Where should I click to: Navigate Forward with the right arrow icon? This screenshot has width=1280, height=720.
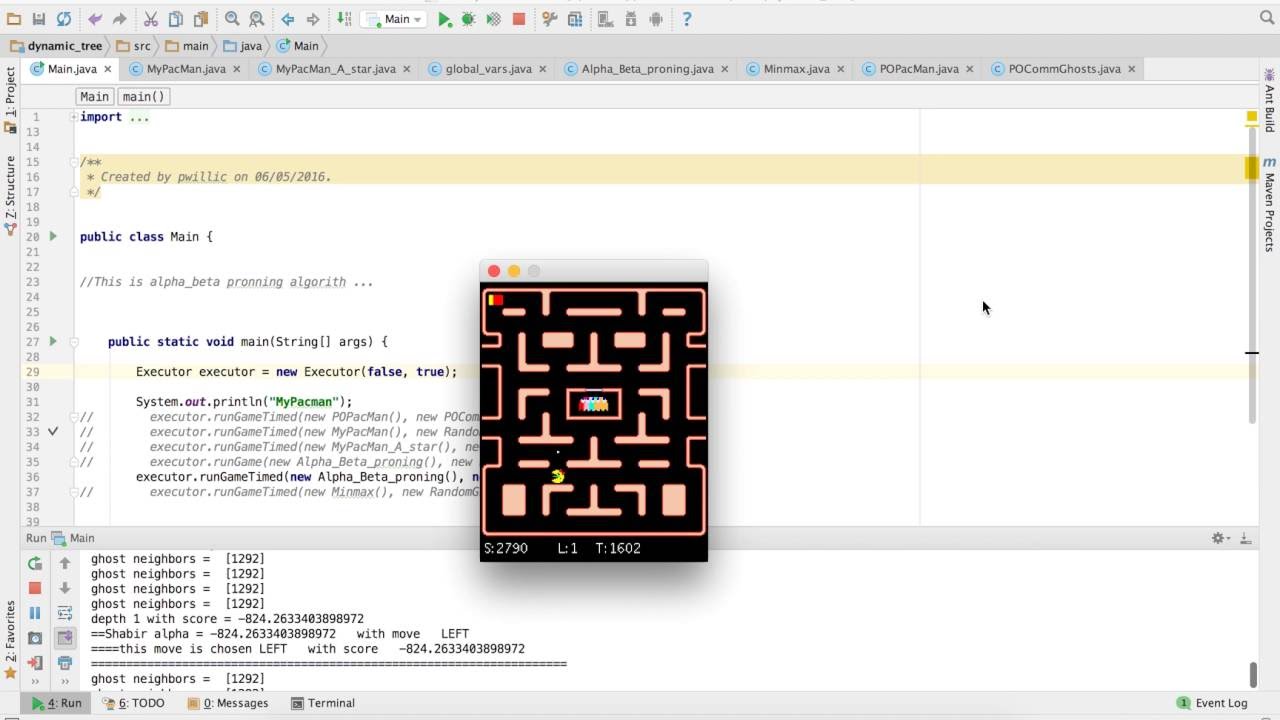(313, 19)
